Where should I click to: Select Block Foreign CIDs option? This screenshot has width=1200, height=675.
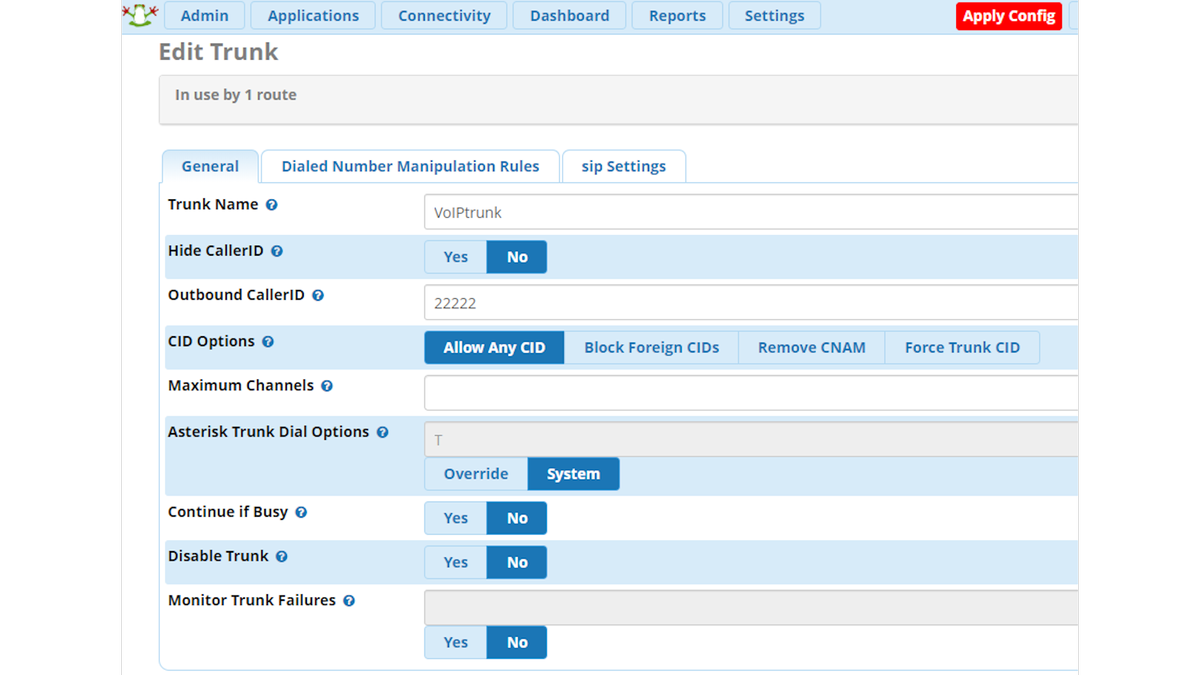(x=652, y=347)
